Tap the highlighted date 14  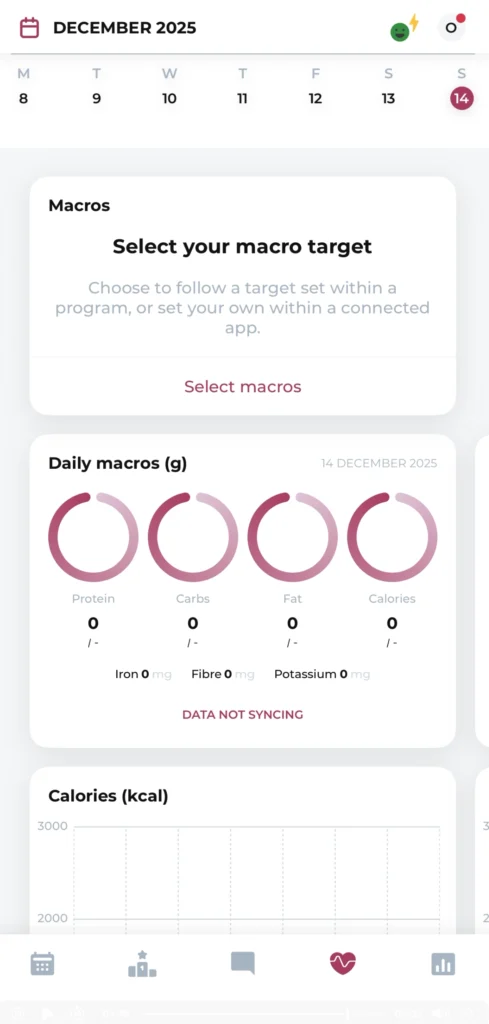pyautogui.click(x=462, y=99)
